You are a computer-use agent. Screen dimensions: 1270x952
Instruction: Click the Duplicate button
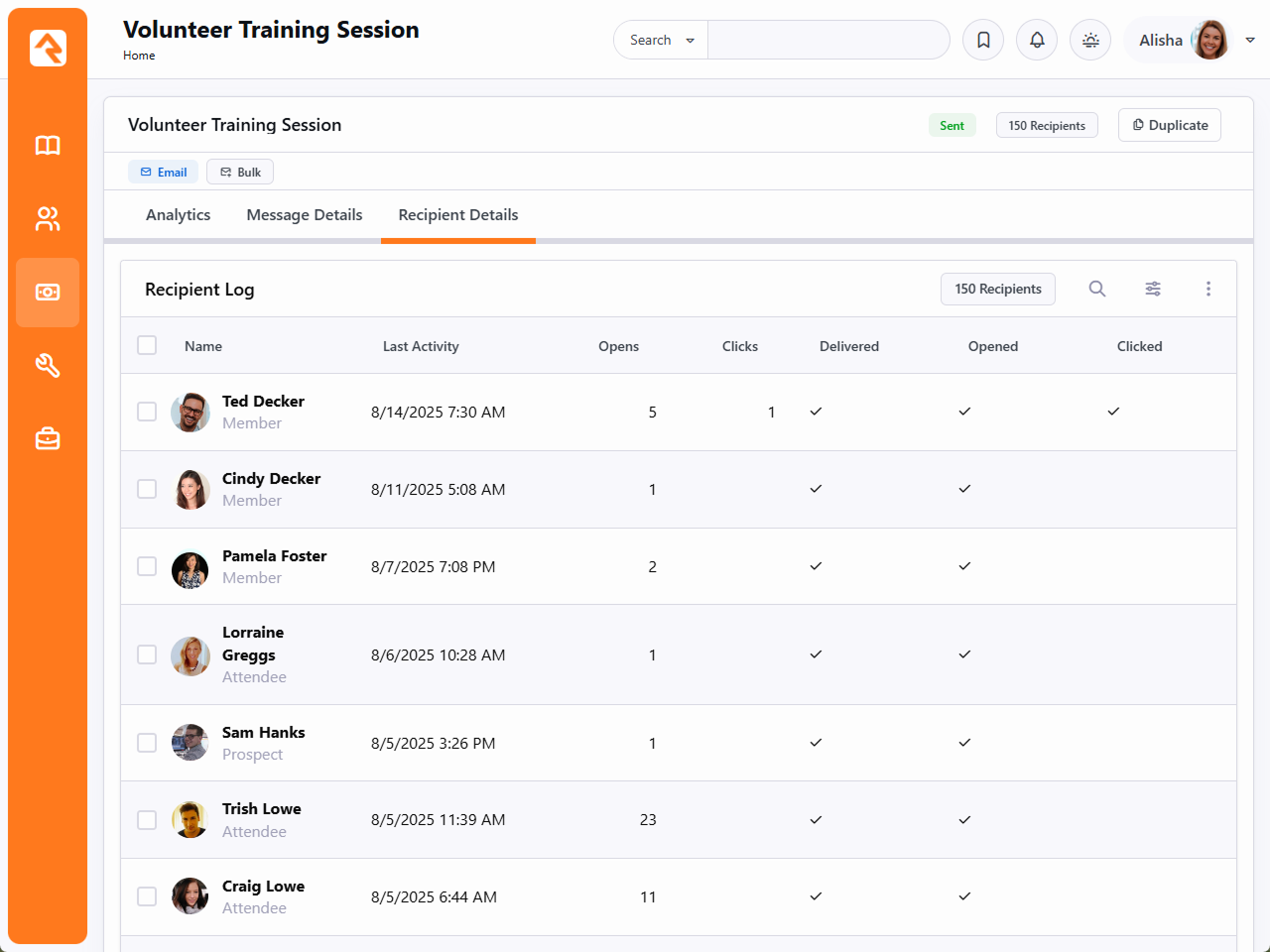(x=1170, y=125)
